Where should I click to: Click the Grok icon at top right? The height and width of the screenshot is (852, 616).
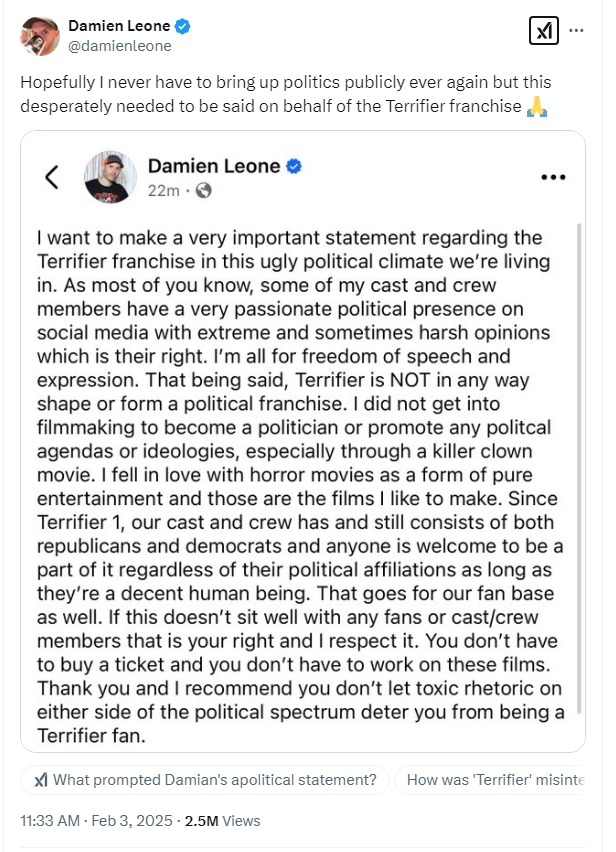[x=543, y=31]
